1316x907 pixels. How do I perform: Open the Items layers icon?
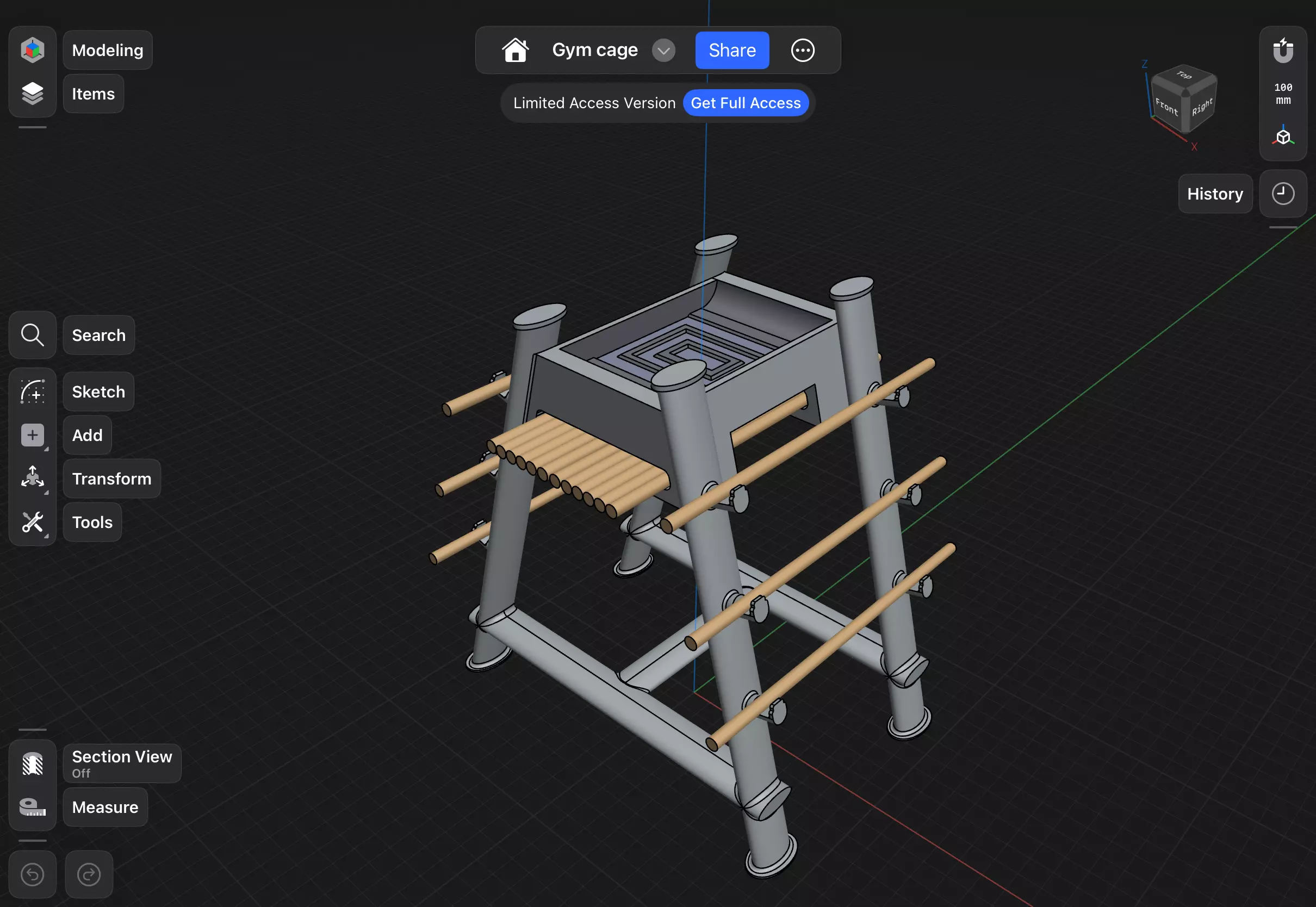tap(33, 94)
